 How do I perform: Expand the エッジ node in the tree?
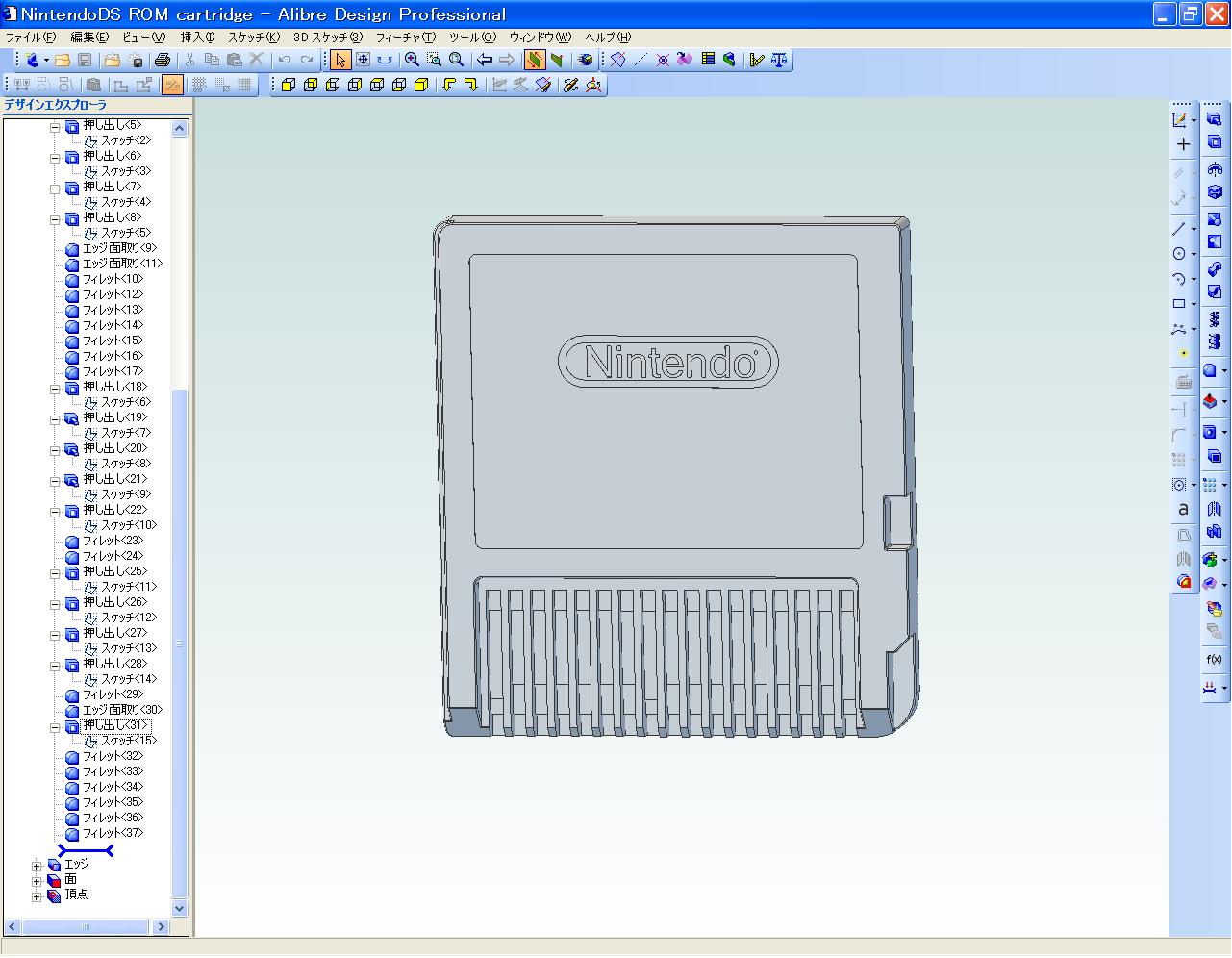click(36, 864)
